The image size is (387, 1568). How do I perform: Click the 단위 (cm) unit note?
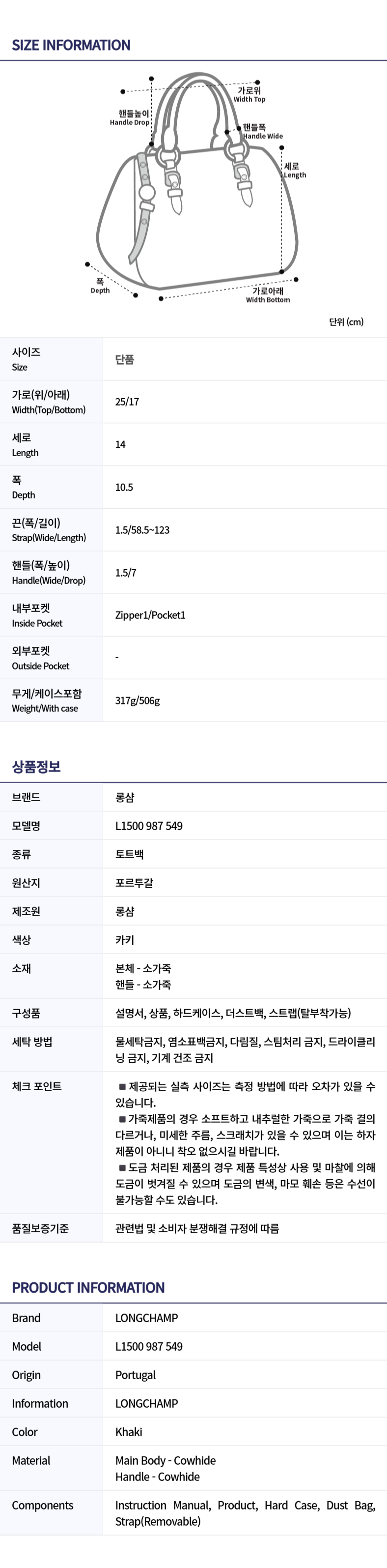[x=346, y=321]
